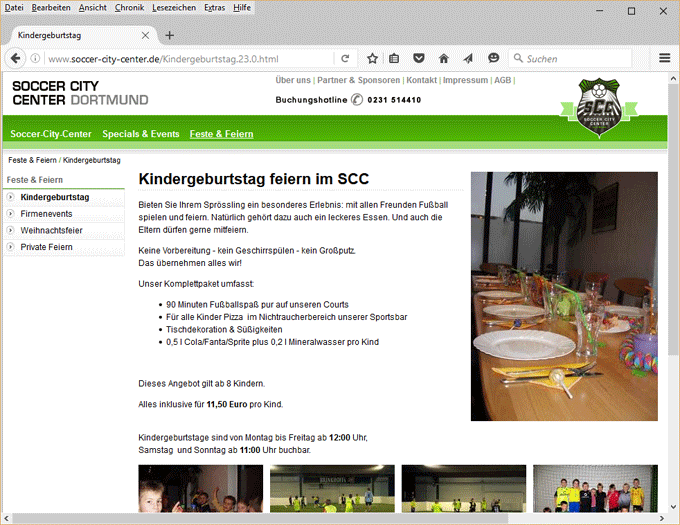Image resolution: width=680 pixels, height=525 pixels.
Task: Open Feste & Feiern navigation item
Action: click(221, 134)
